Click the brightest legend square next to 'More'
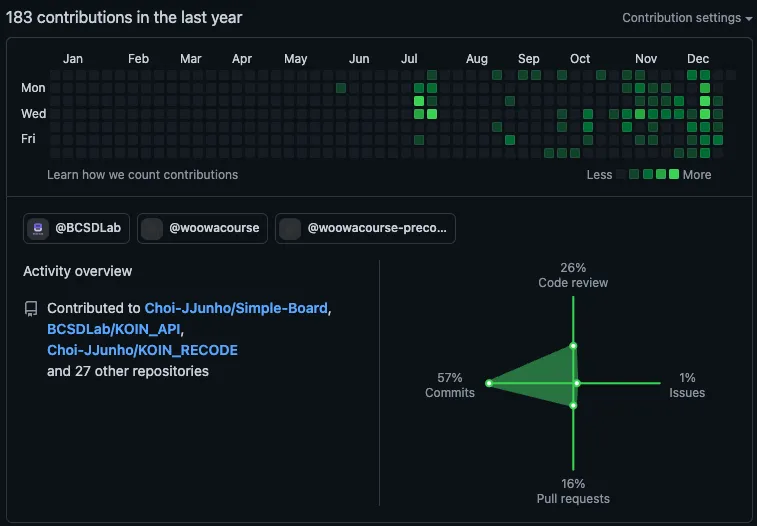 click(x=674, y=175)
